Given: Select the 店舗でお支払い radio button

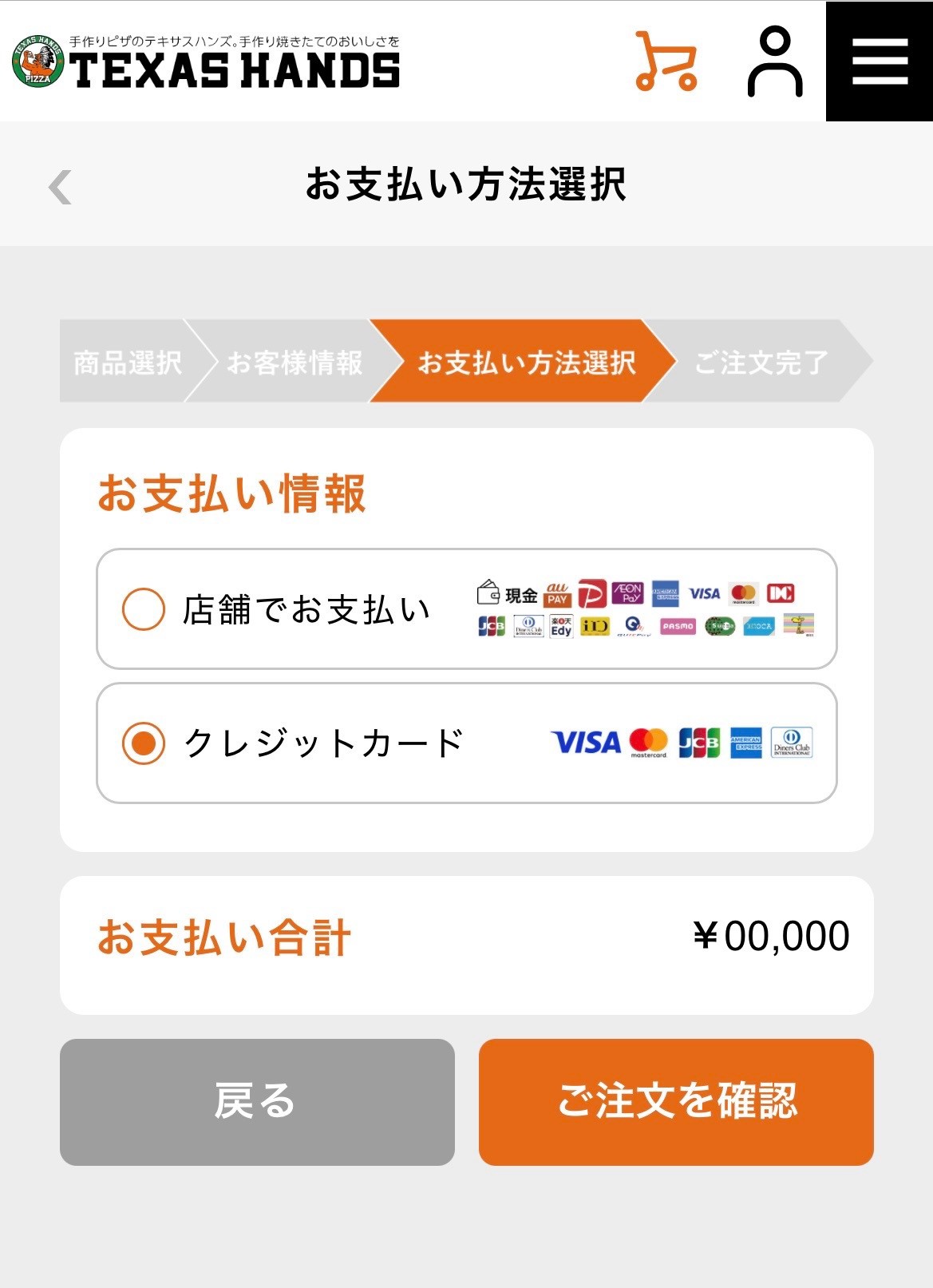Looking at the screenshot, I should (x=144, y=609).
